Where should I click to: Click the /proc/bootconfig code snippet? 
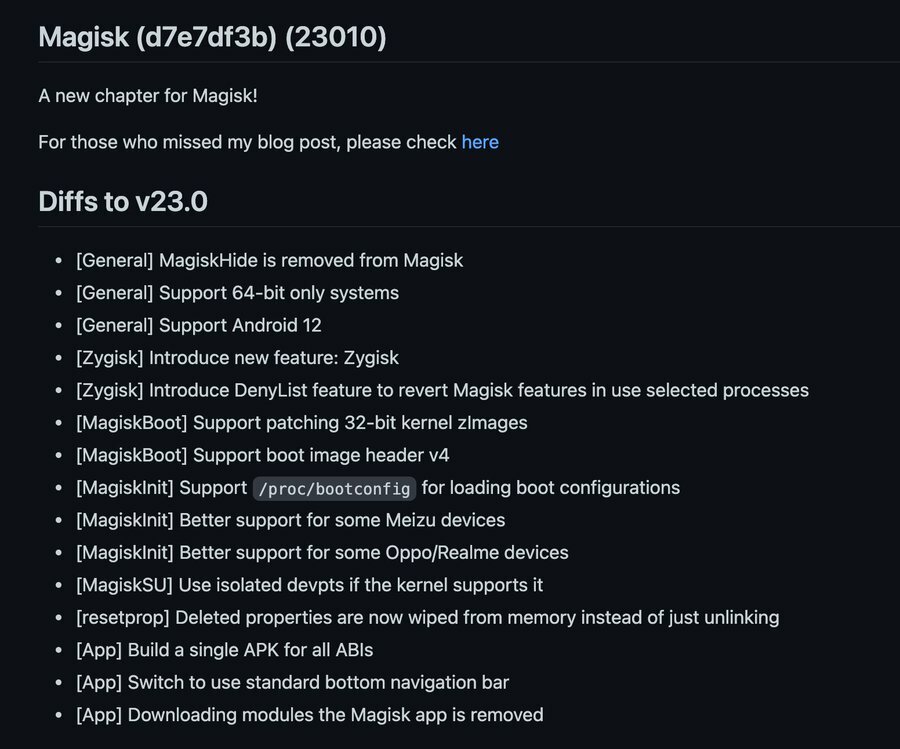(x=334, y=488)
